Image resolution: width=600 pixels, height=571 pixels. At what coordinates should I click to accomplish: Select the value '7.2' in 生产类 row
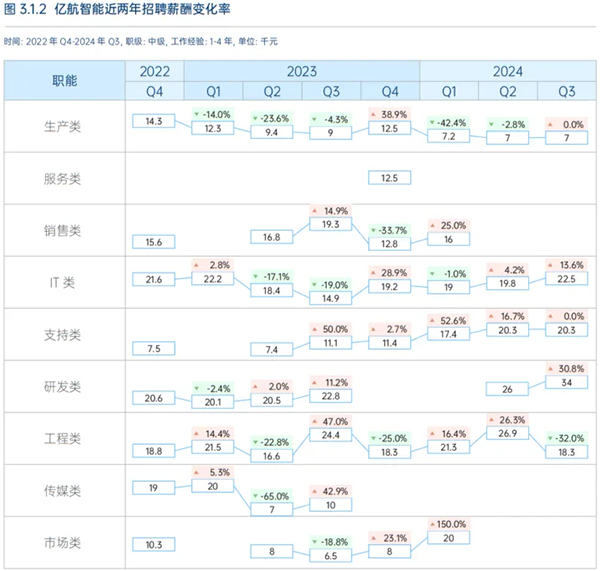pyautogui.click(x=448, y=136)
